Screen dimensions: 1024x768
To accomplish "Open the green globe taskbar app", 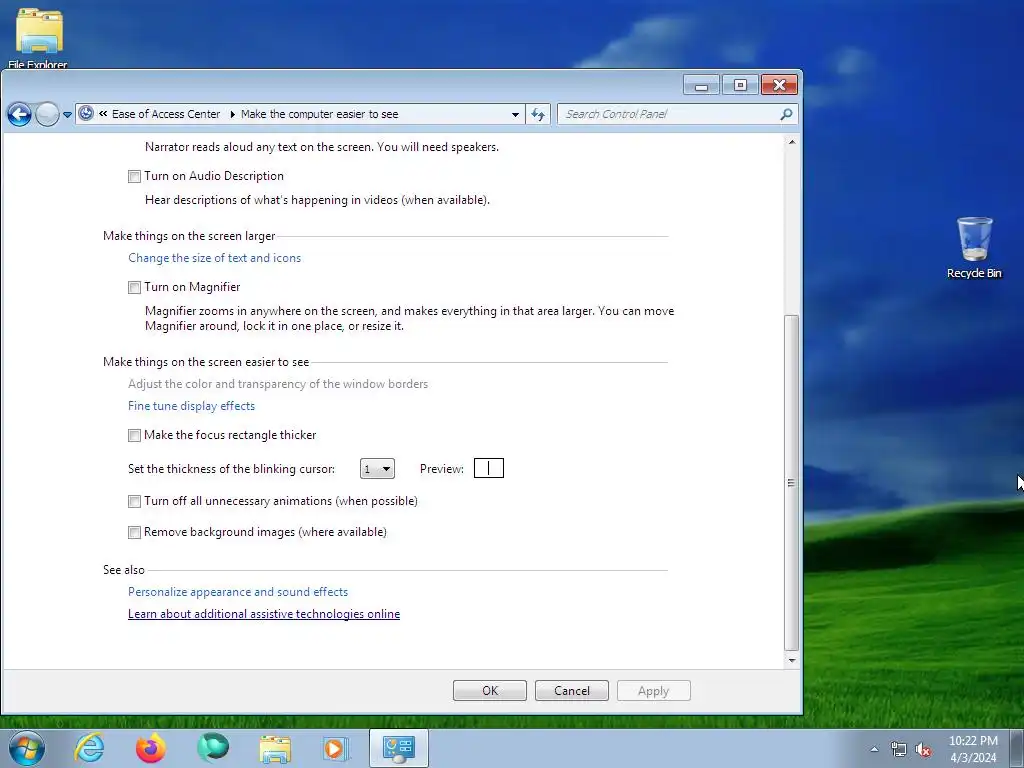I will (213, 748).
